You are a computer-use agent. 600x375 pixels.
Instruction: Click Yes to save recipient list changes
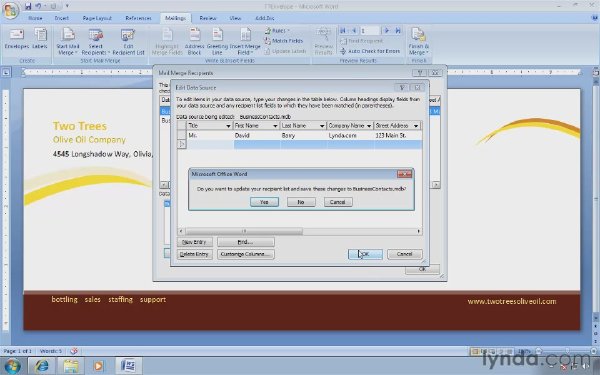[x=264, y=202]
